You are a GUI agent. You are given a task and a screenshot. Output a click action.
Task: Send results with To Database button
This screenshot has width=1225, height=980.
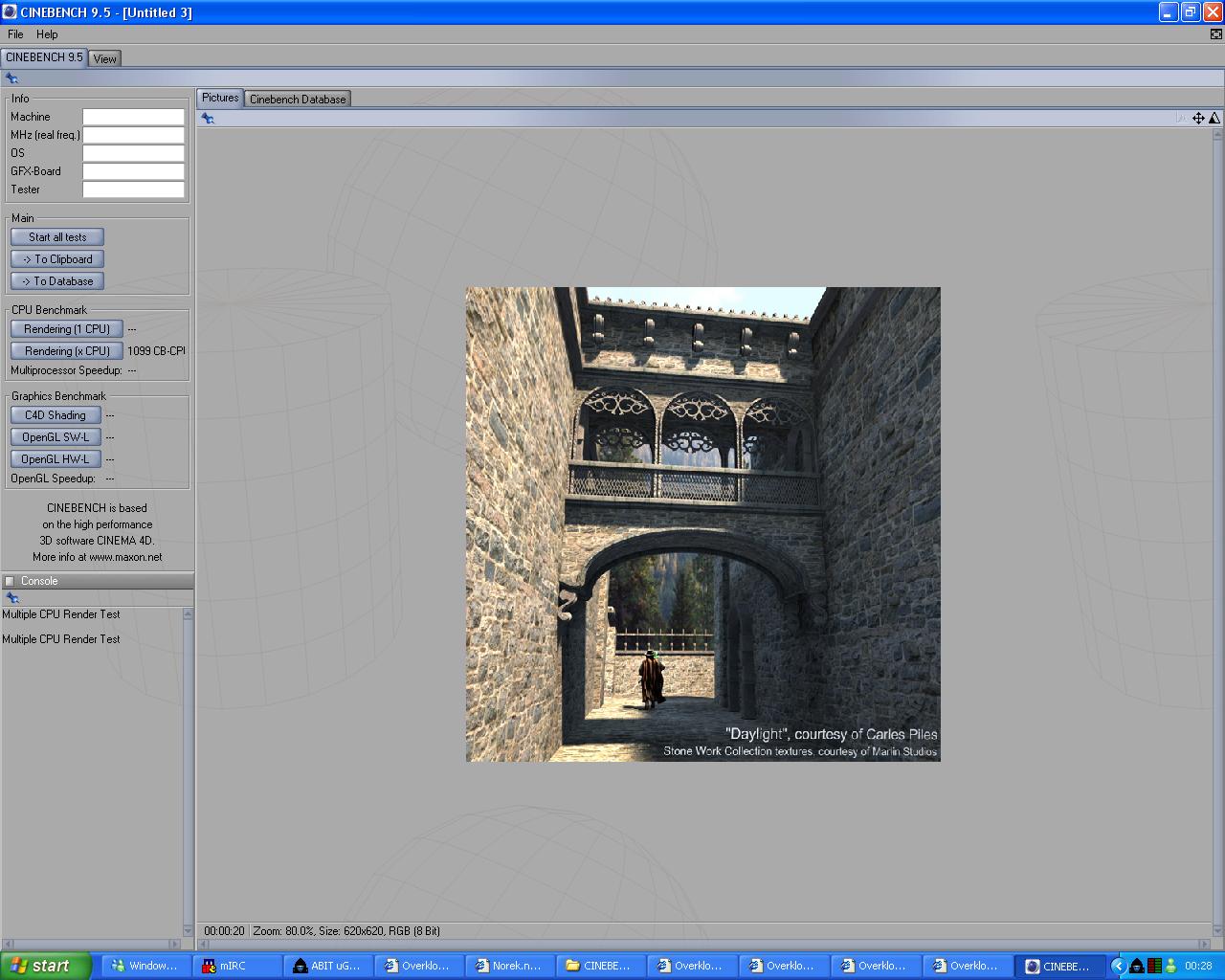click(x=57, y=281)
